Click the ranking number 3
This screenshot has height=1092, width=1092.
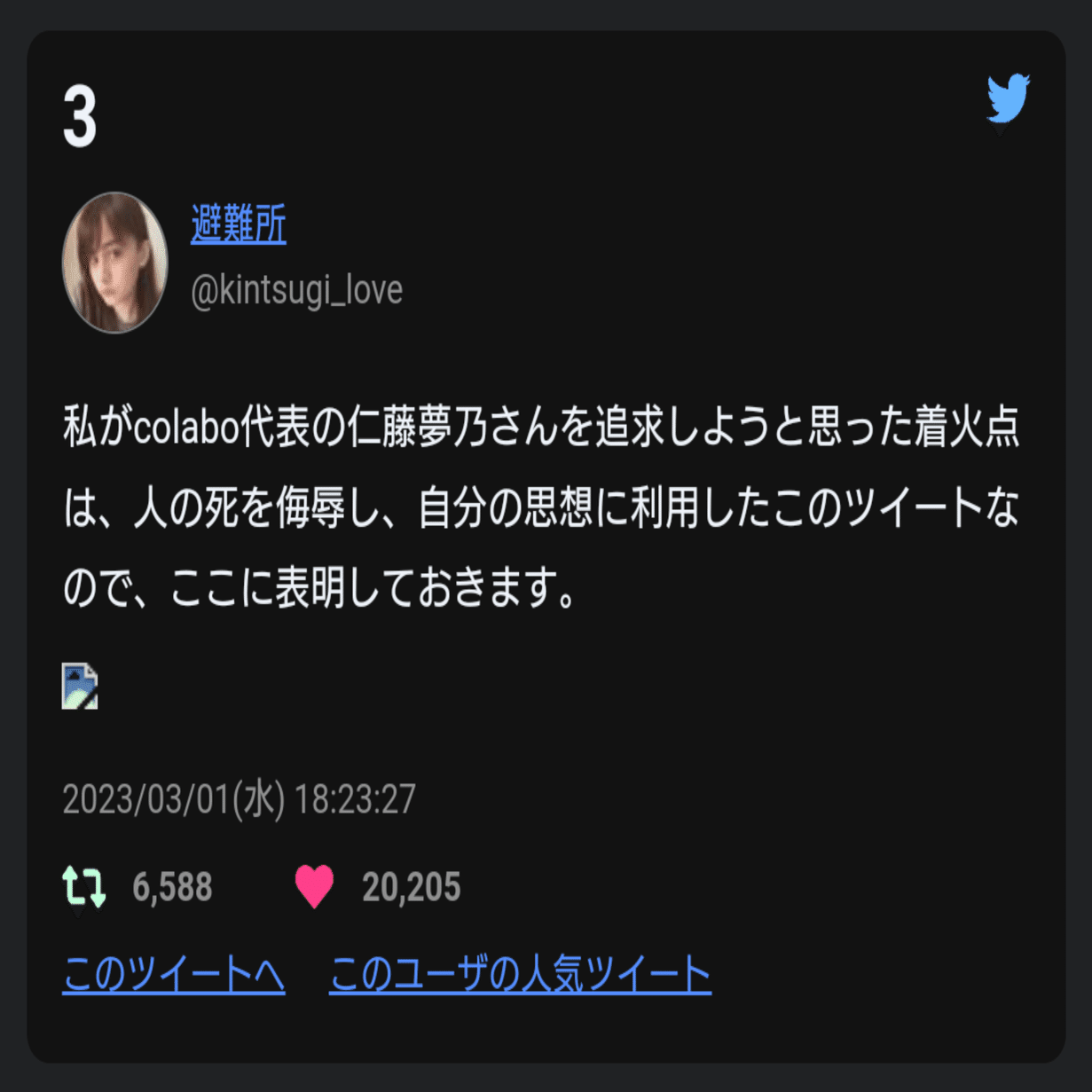(x=80, y=117)
